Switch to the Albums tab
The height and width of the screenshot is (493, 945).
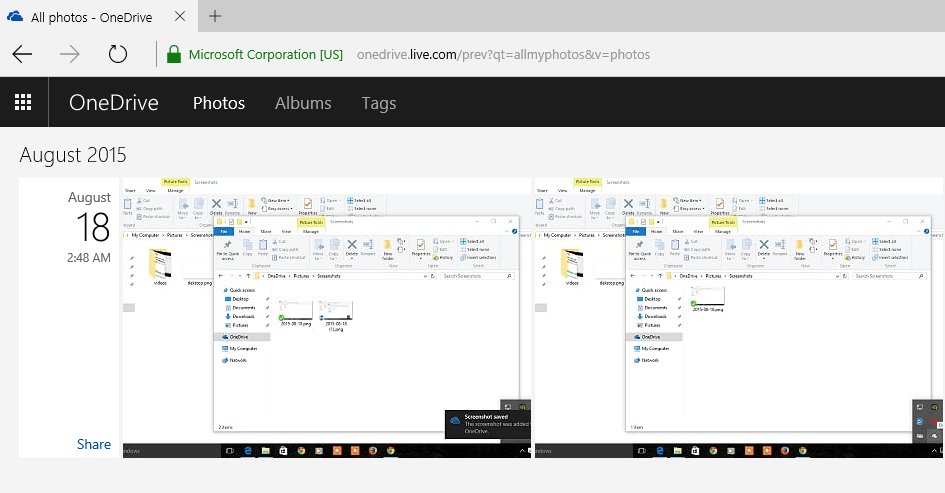[303, 103]
